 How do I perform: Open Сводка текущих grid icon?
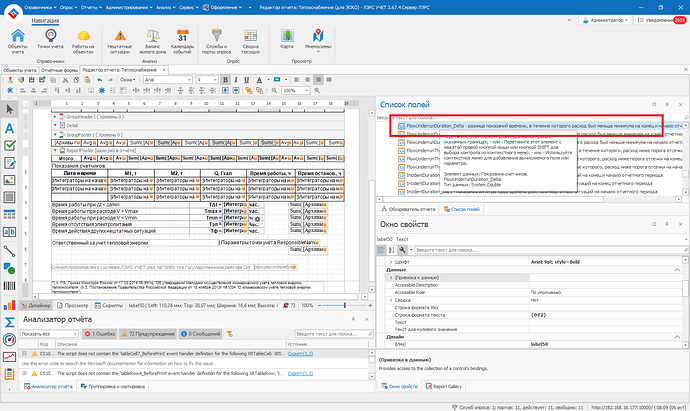coord(250,41)
